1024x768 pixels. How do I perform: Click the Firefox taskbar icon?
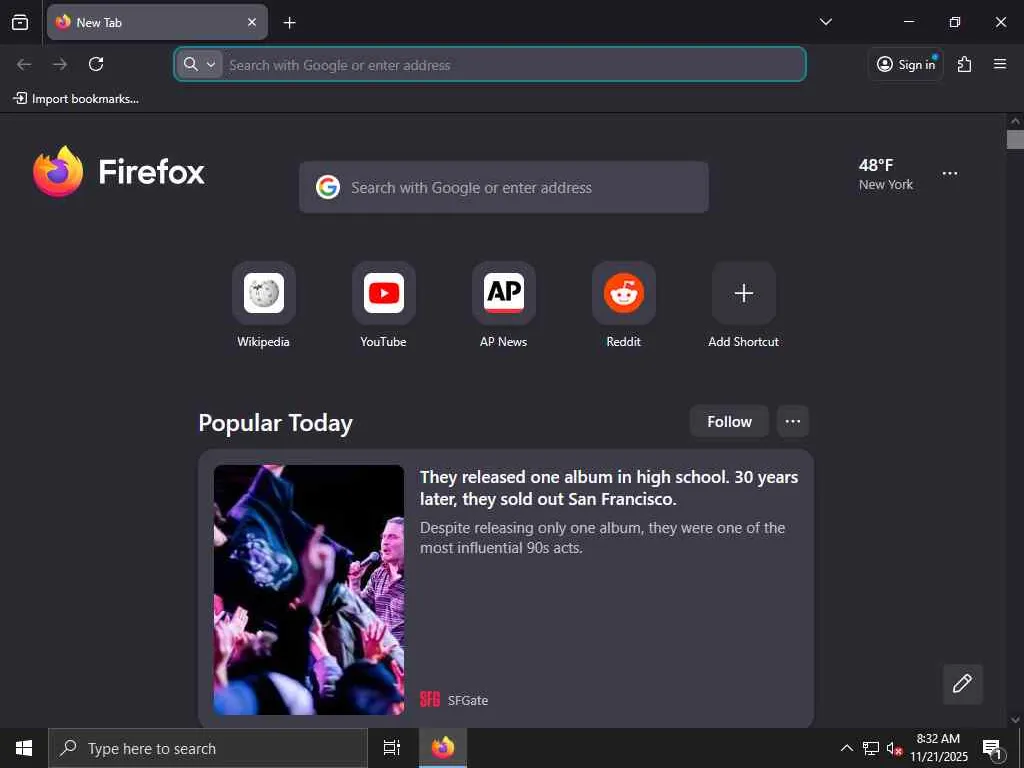coord(443,748)
